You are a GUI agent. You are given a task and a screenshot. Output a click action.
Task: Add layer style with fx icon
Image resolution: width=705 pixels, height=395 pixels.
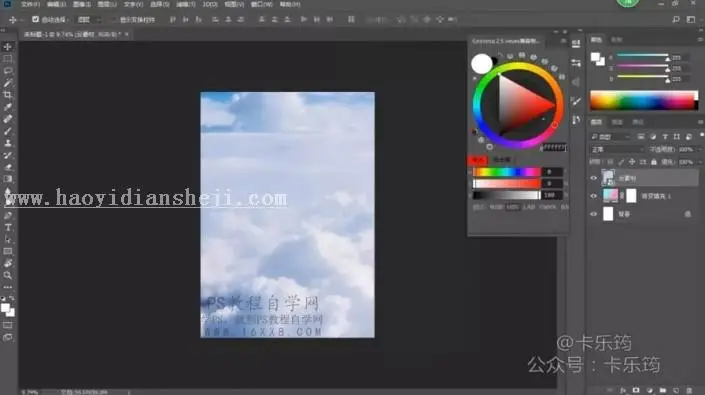click(x=623, y=391)
